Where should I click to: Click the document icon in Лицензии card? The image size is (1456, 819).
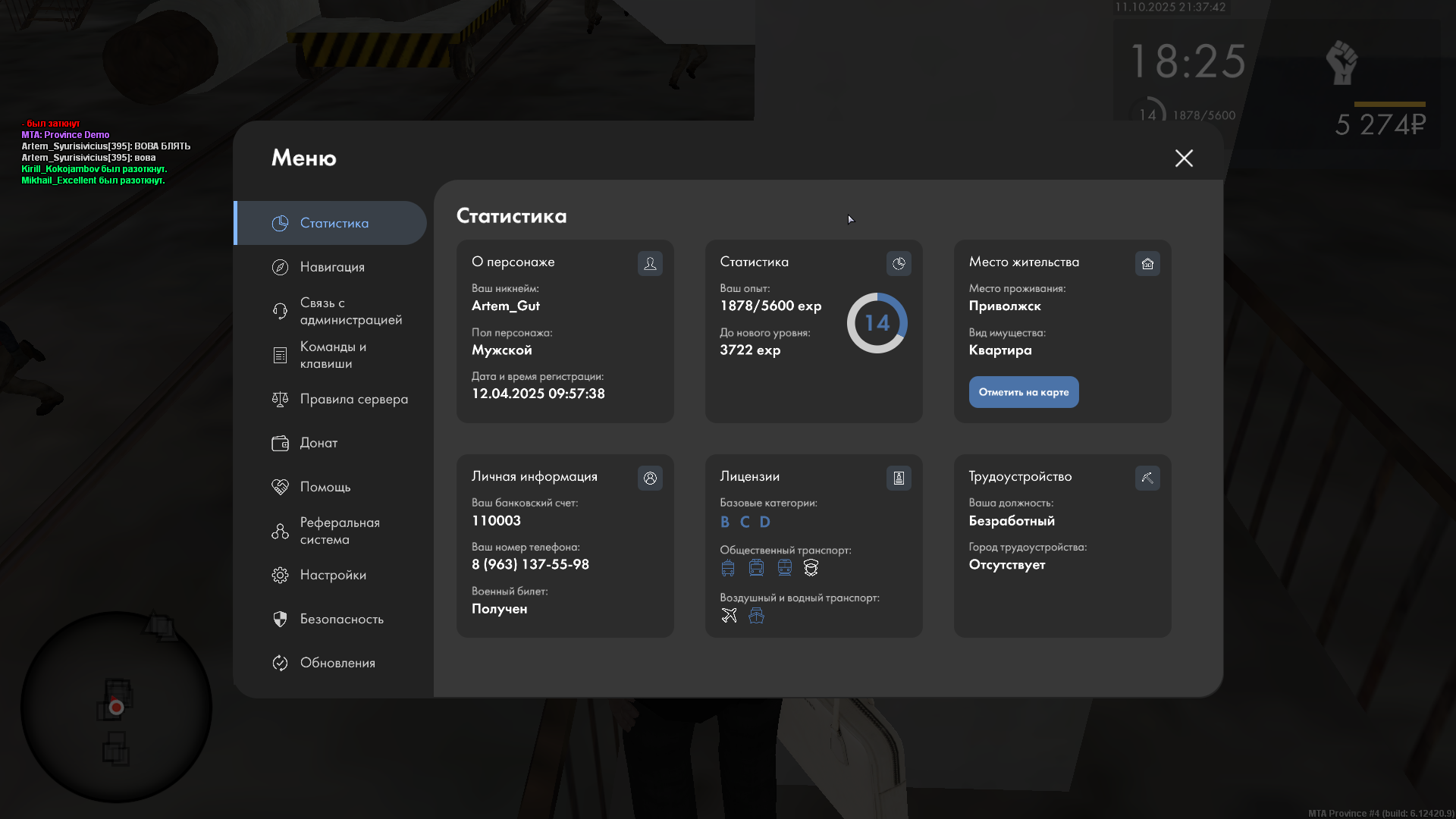899,478
